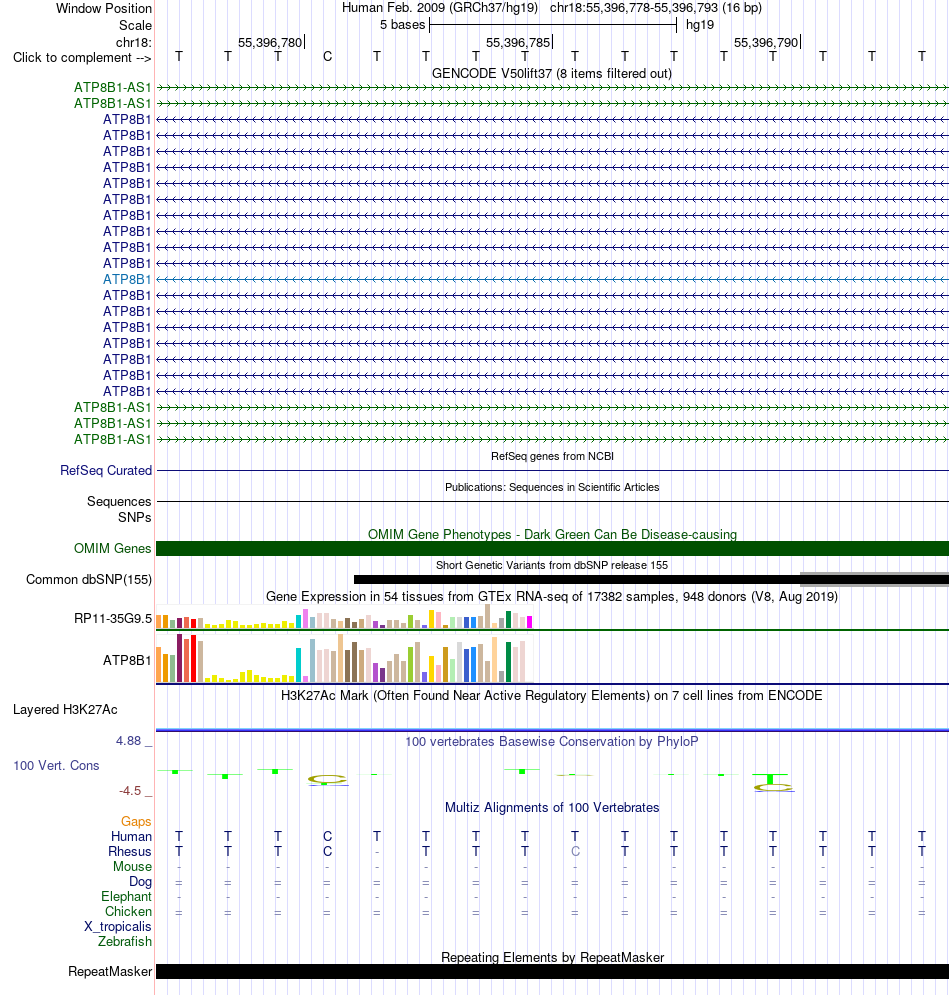Click the ATP8B1 GTEx expression bar chart
The width and height of the screenshot is (950, 995).
[x=344, y=658]
